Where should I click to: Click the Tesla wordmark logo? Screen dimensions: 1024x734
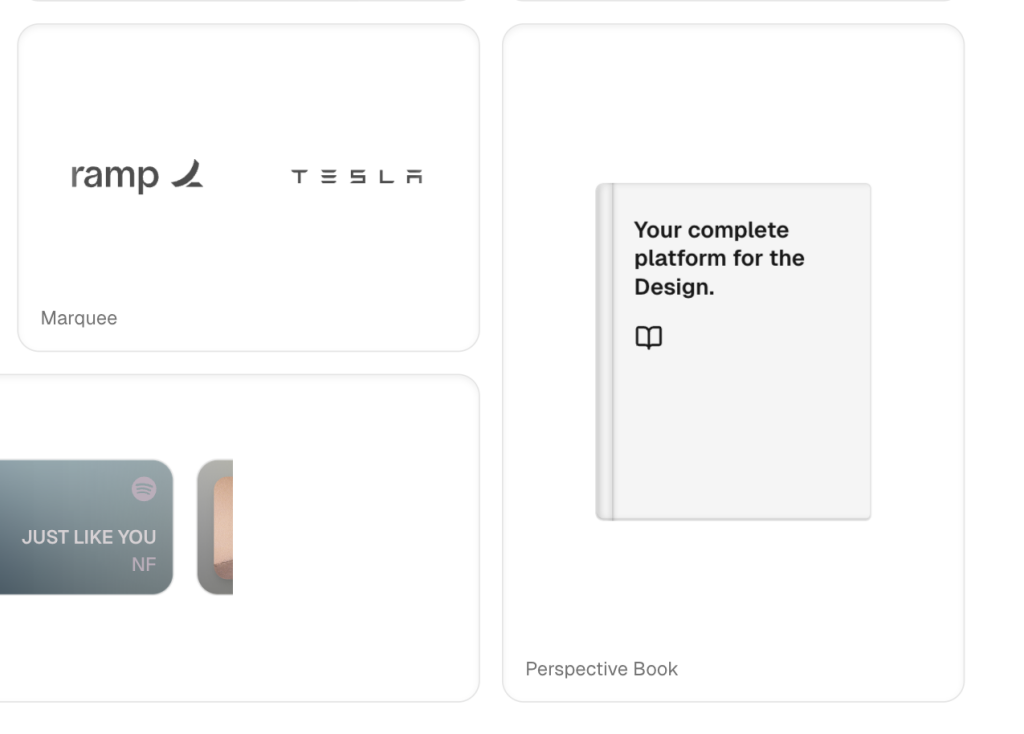(356, 177)
